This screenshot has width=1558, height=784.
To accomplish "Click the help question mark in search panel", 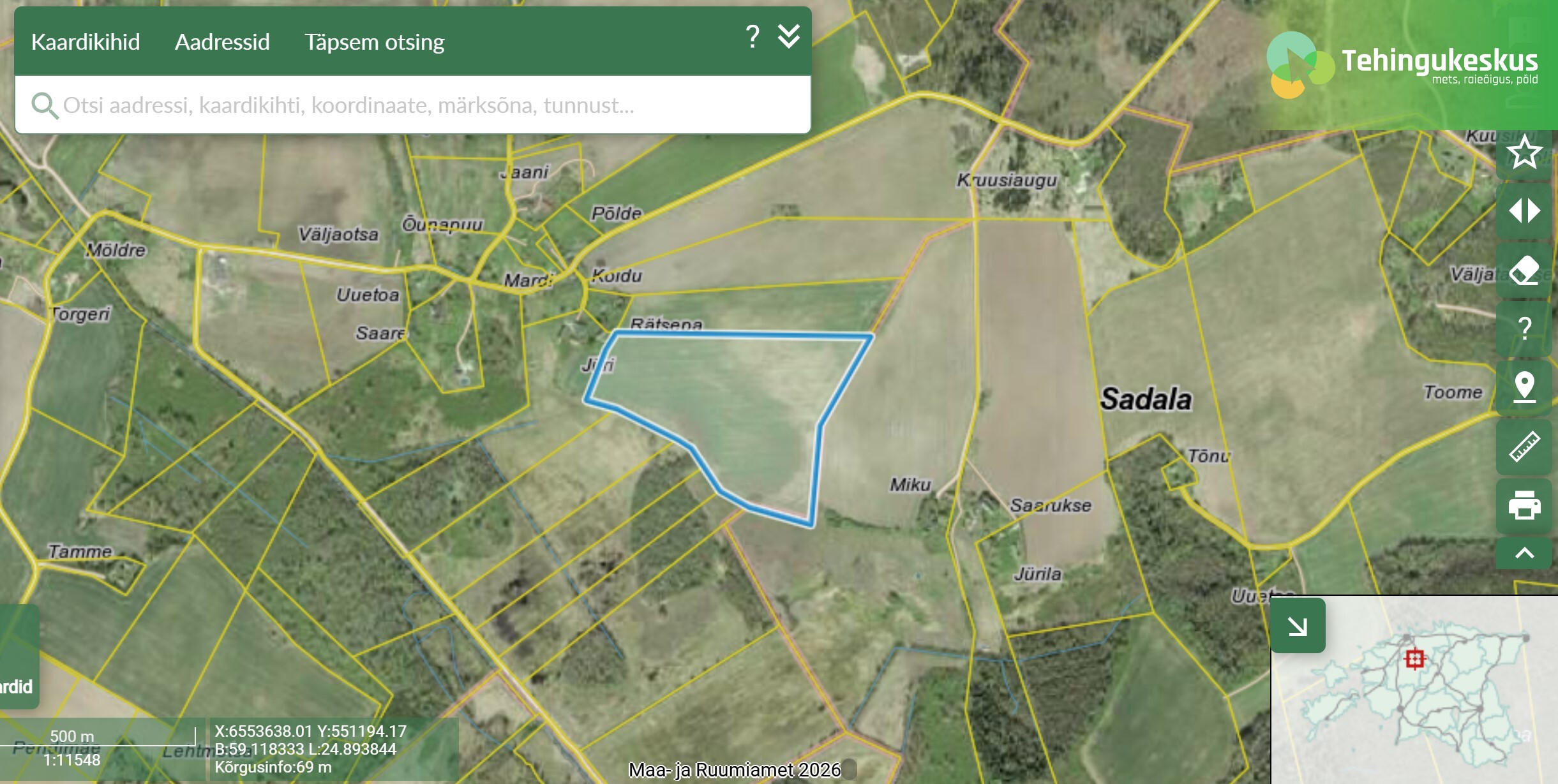I will tap(753, 37).
